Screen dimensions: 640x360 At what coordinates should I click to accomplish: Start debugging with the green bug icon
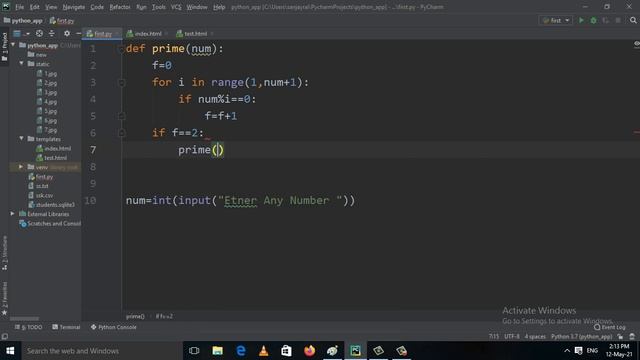[593, 20]
